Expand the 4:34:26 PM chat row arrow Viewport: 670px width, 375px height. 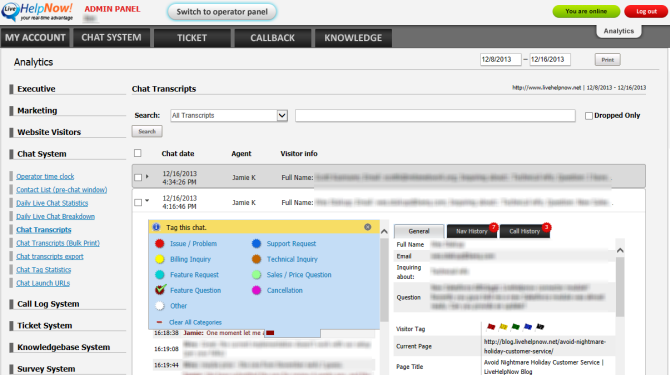(x=147, y=176)
